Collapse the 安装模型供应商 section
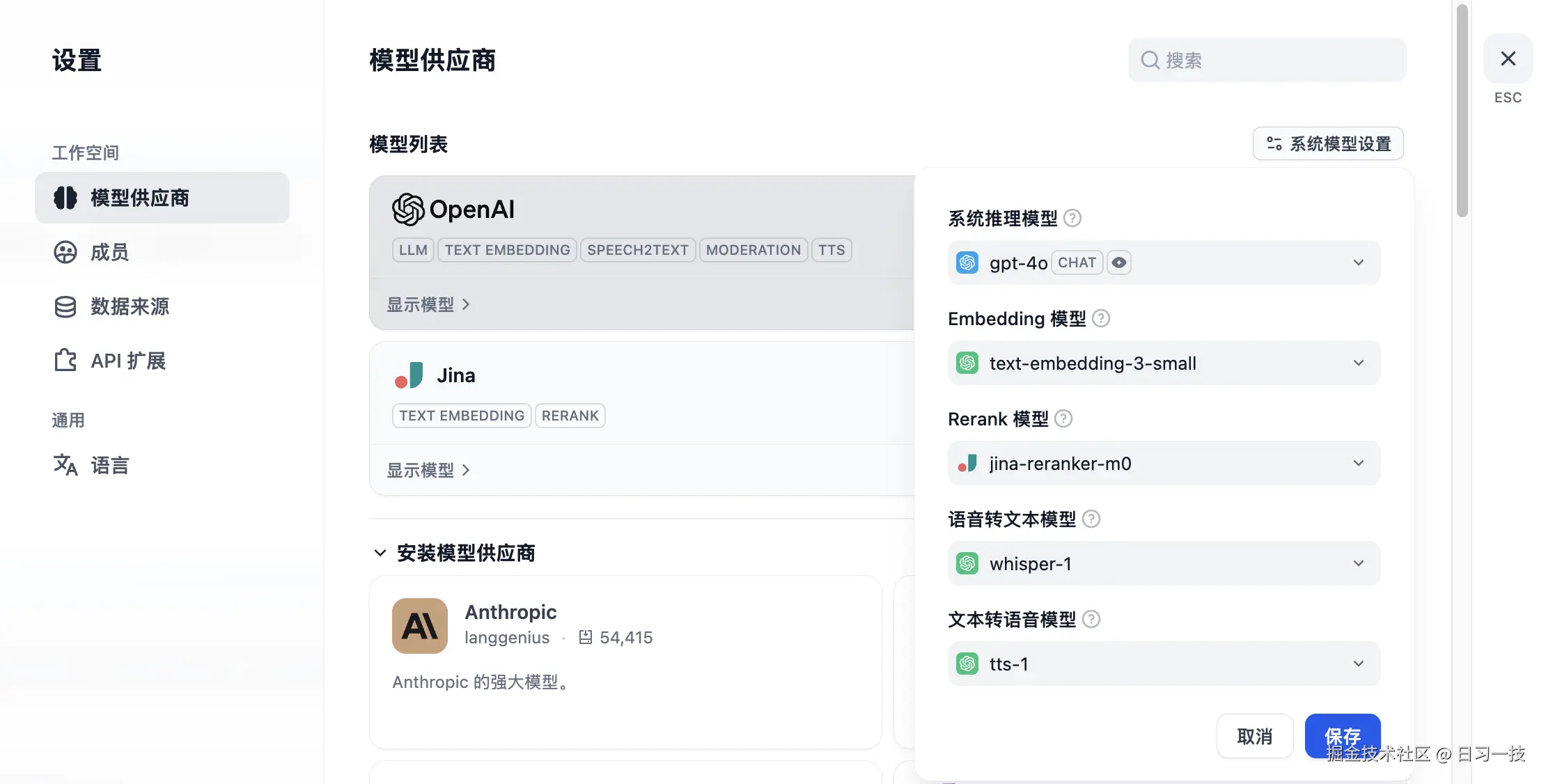 (x=380, y=554)
